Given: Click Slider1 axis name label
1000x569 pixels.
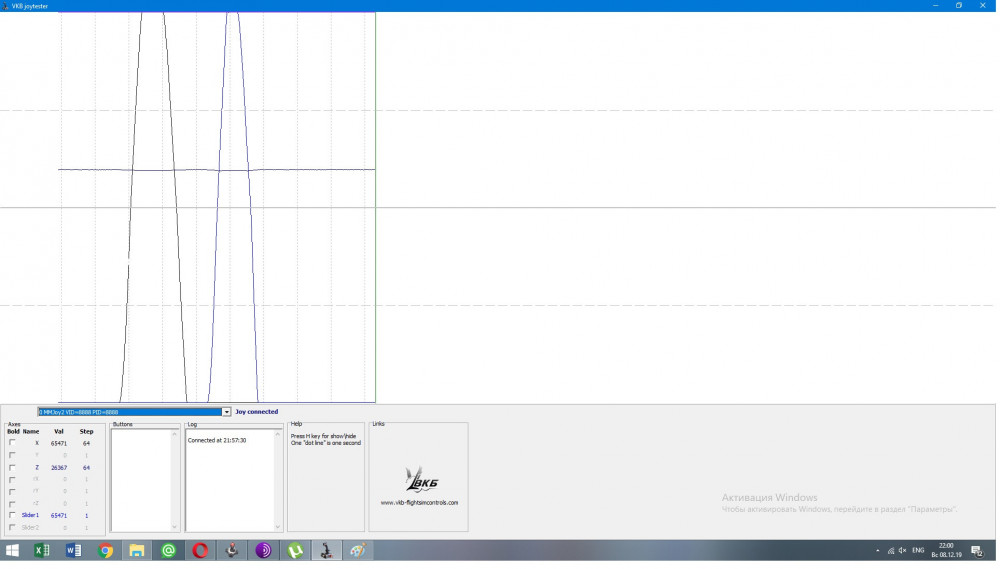Looking at the screenshot, I should (x=30, y=515).
